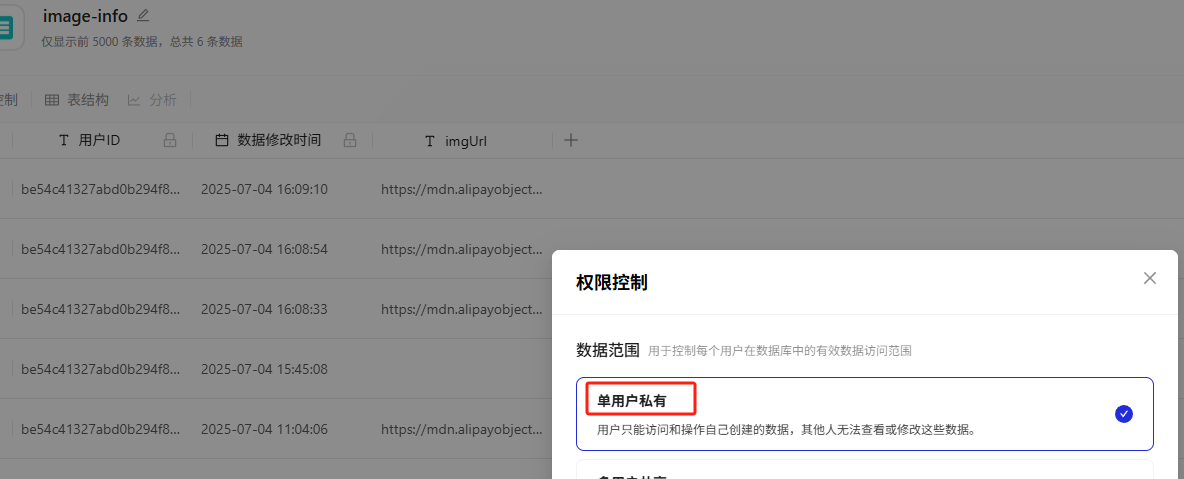Click the text-type icon beside 用户ID
This screenshot has width=1184, height=479.
[x=64, y=140]
